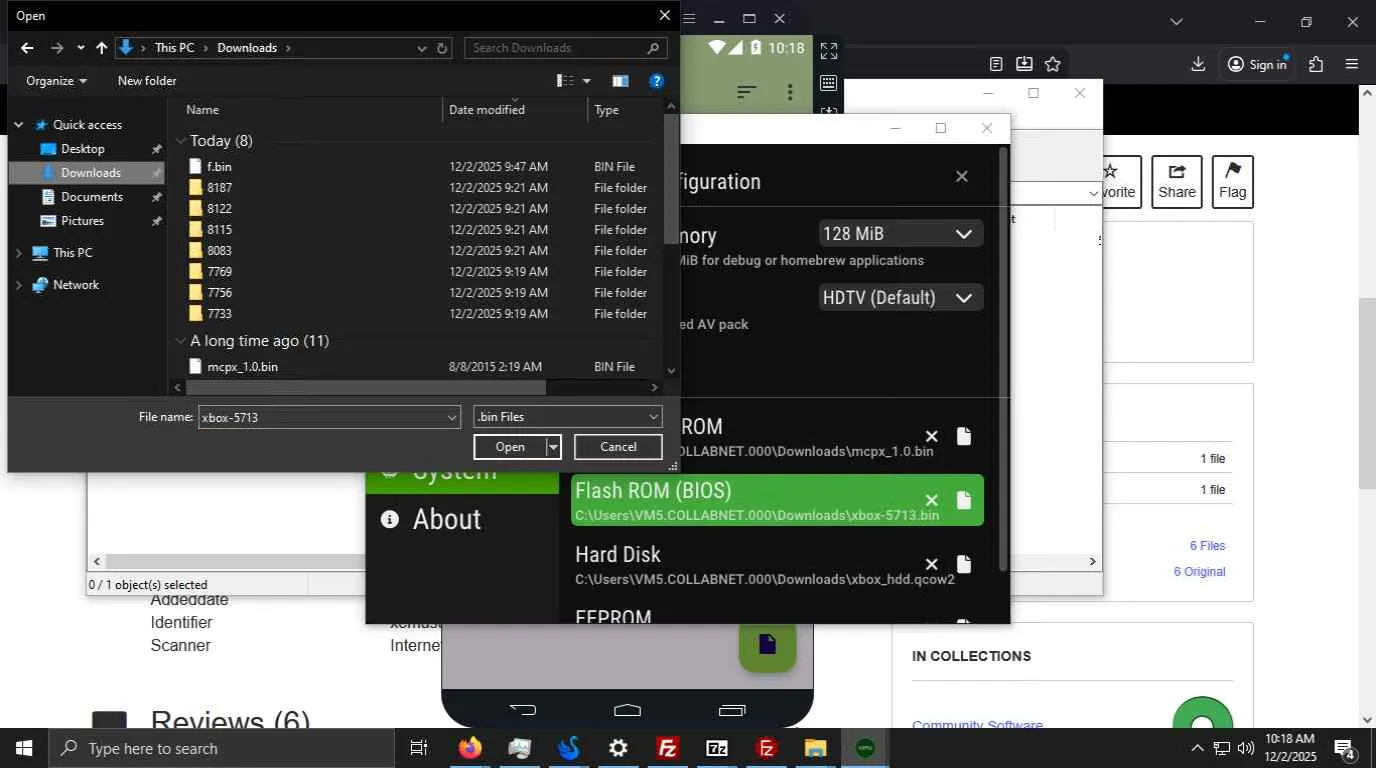Image resolution: width=1376 pixels, height=768 pixels.
Task: Open the emulator keyboard icon
Action: [829, 83]
